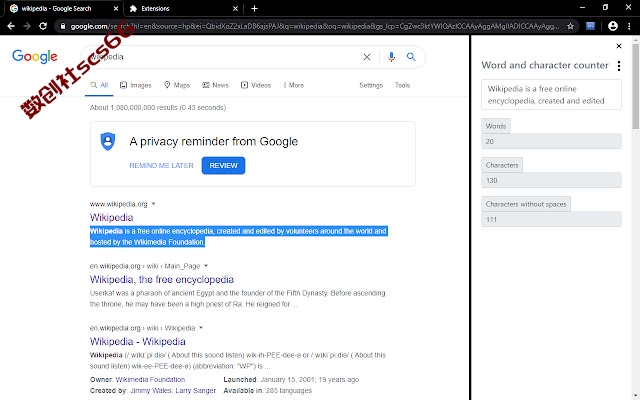The width and height of the screenshot is (640, 400).
Task: Click the About 1,080,000,000 results text
Action: [x=158, y=107]
